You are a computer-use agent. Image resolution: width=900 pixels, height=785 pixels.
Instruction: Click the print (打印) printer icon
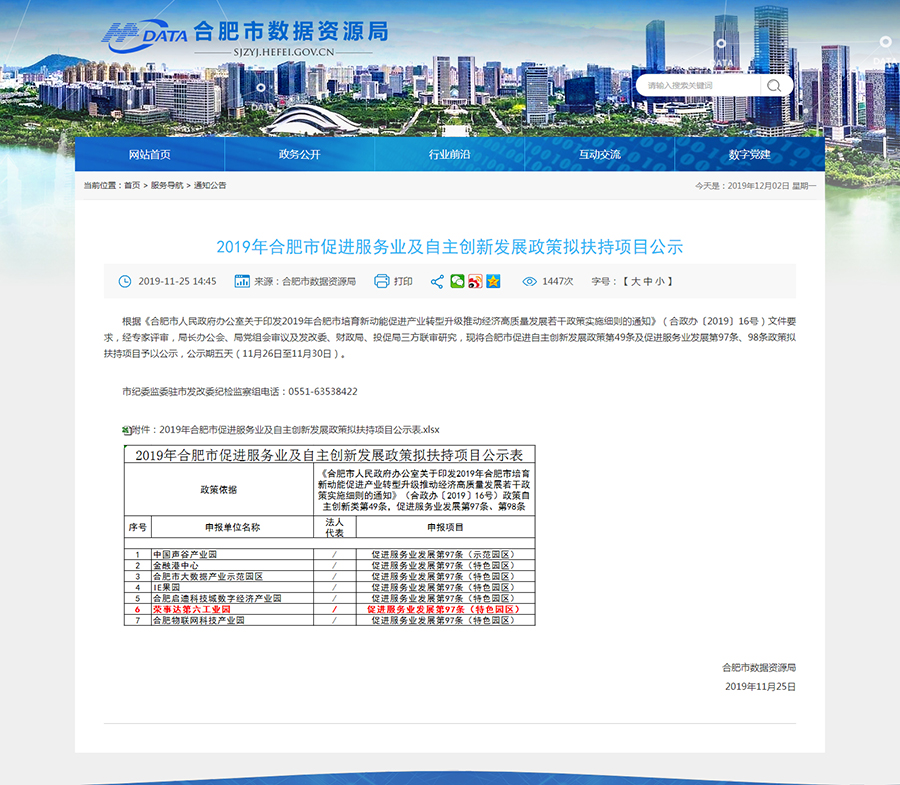click(381, 281)
